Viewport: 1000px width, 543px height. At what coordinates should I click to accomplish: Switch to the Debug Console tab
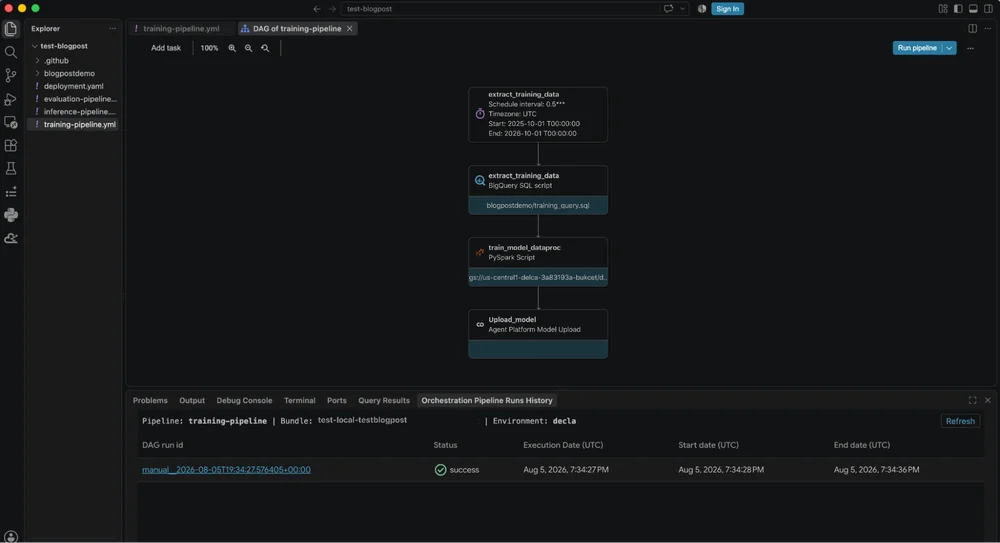(244, 401)
